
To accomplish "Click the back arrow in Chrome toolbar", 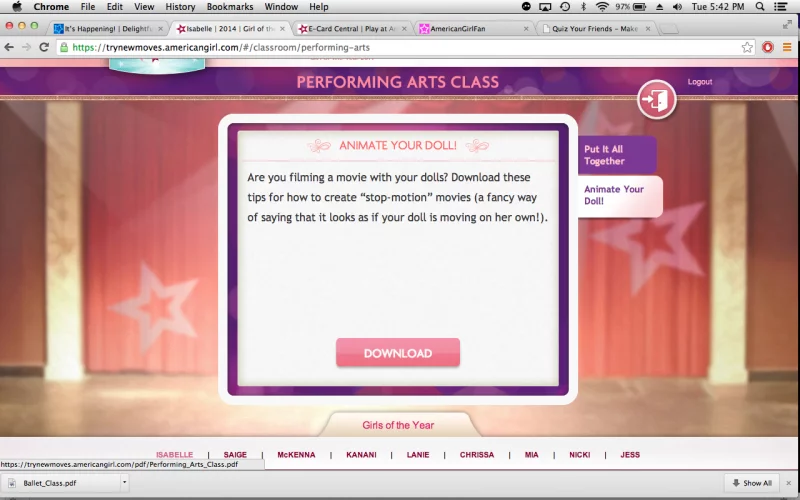I will click(9, 47).
